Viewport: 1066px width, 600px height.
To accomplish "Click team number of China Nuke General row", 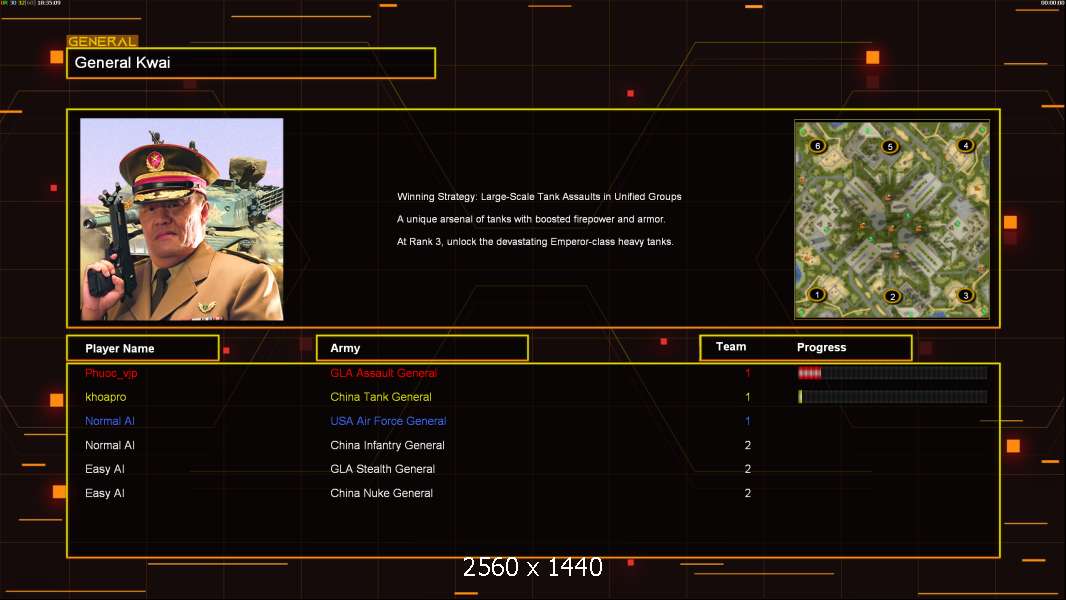I will pos(747,493).
